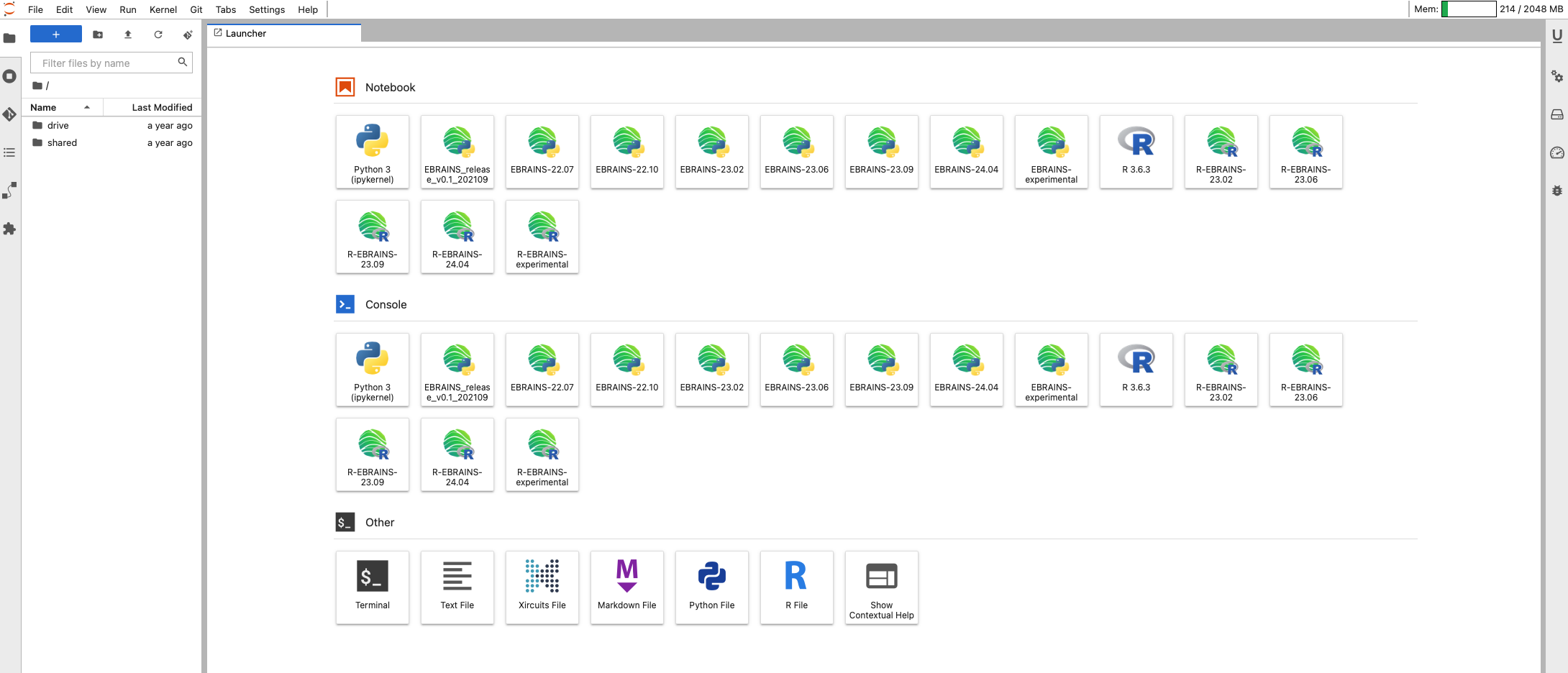This screenshot has height=673, width=1568.
Task: Open the Kernel menu
Action: coord(163,9)
